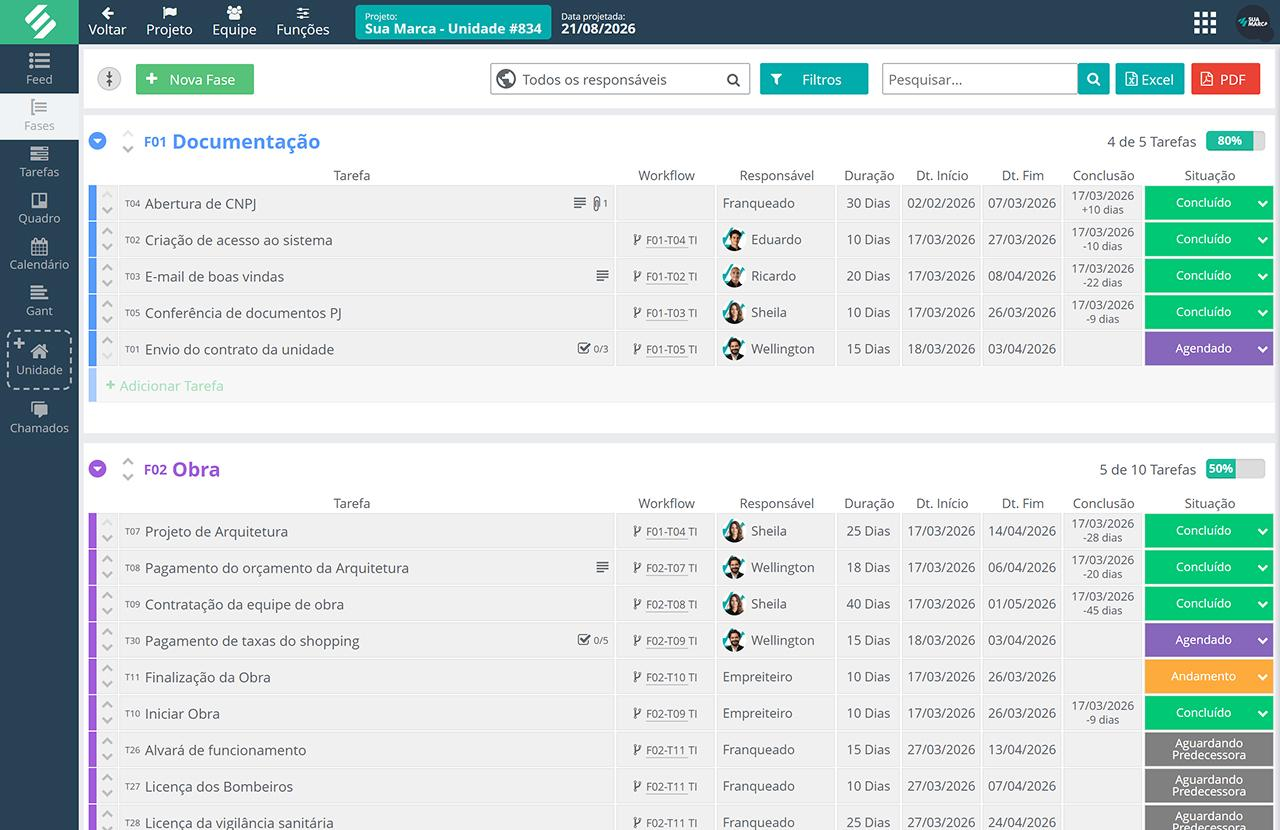Click the search magnifier button

tap(1093, 79)
